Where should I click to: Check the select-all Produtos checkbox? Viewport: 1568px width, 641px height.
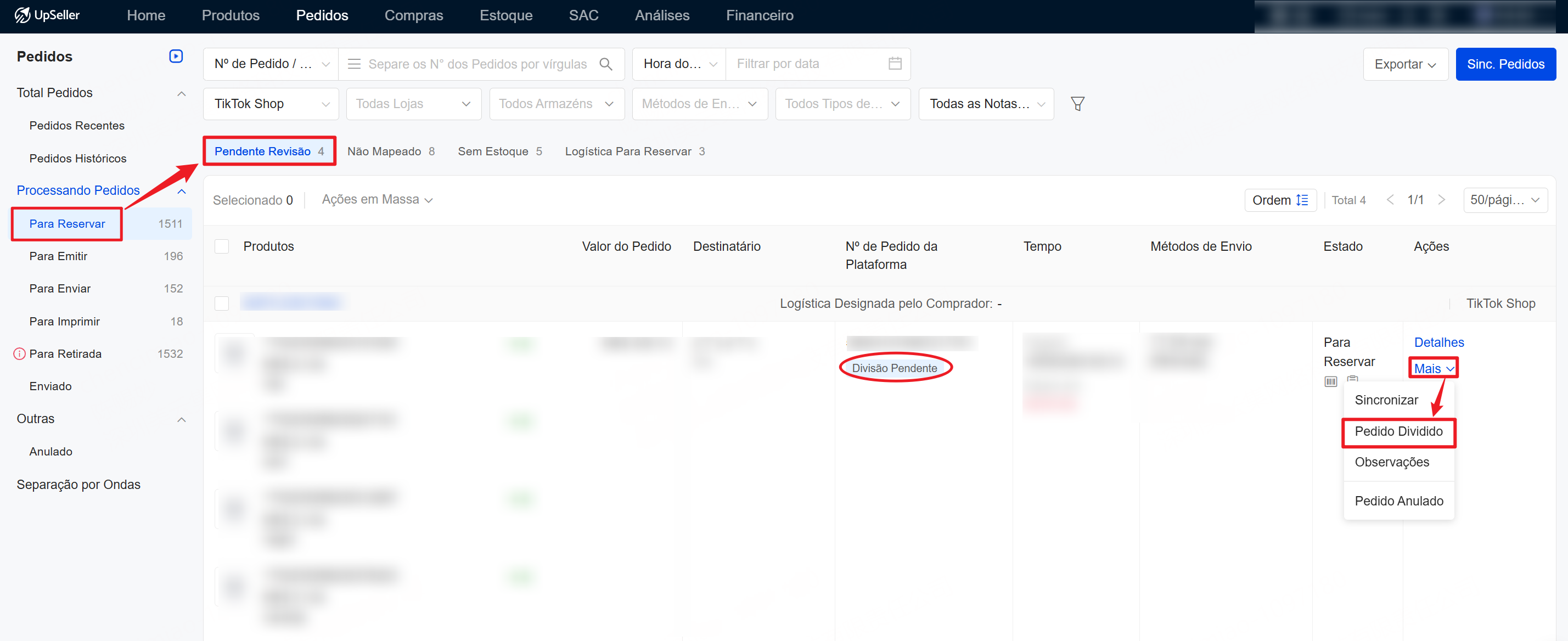222,246
